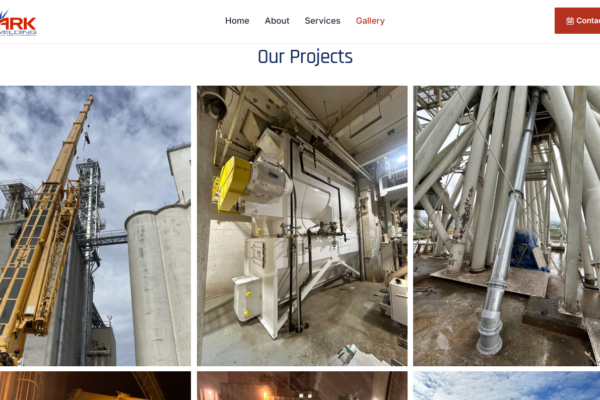Screen dimensions: 600x400
Task: Click the red Contact button
Action: click(x=577, y=21)
